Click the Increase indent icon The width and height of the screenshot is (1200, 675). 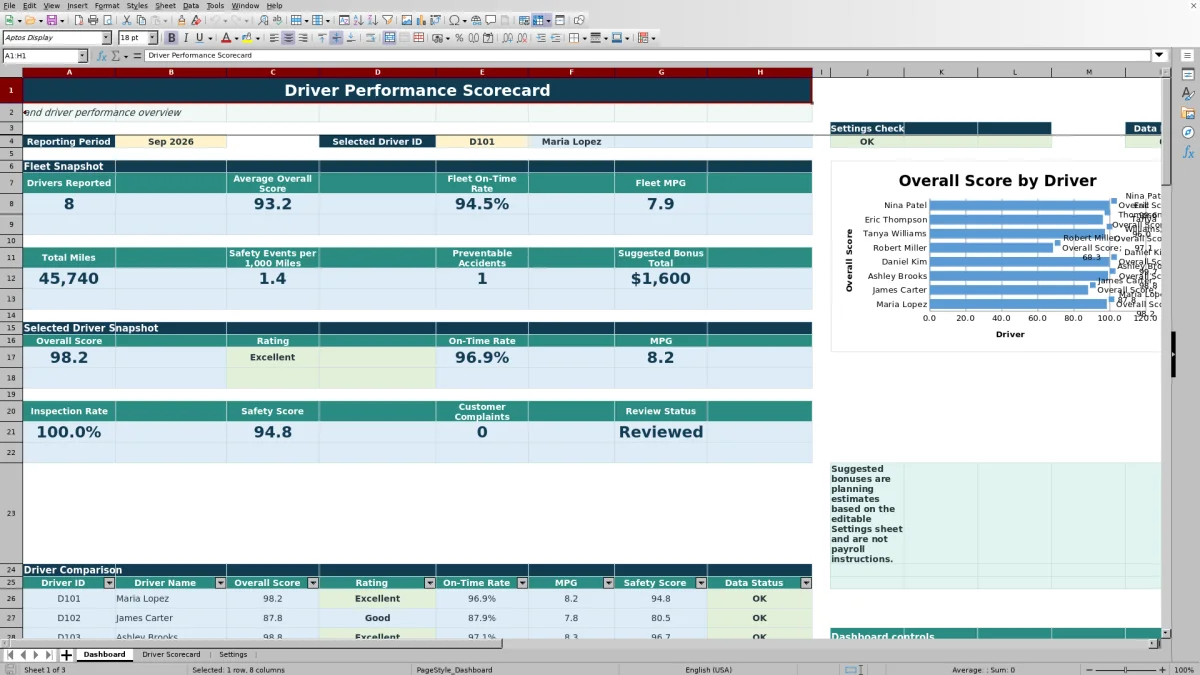[x=541, y=38]
